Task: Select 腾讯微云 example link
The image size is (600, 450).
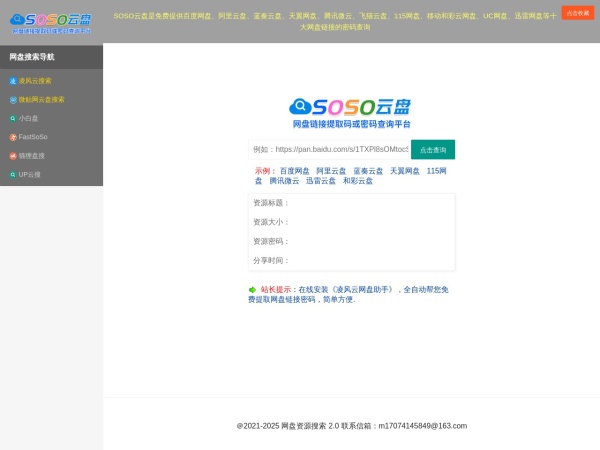Action: point(284,181)
